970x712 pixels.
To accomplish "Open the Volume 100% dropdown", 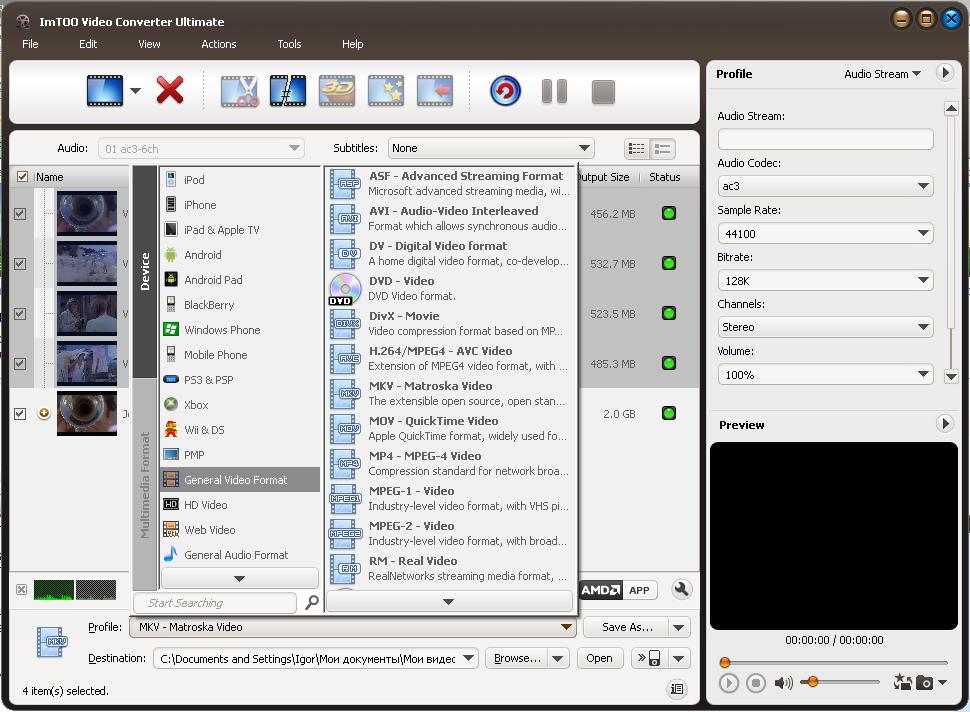I will point(825,375).
